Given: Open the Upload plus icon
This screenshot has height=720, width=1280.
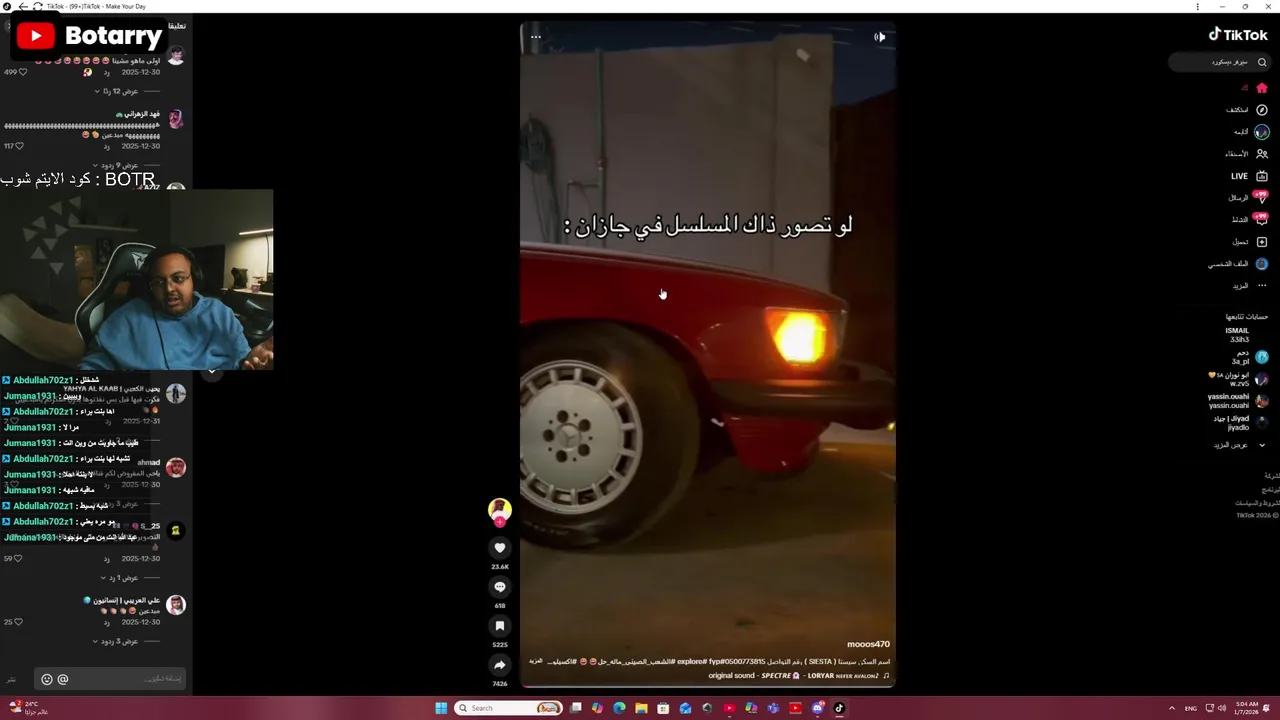Looking at the screenshot, I should tap(1262, 242).
